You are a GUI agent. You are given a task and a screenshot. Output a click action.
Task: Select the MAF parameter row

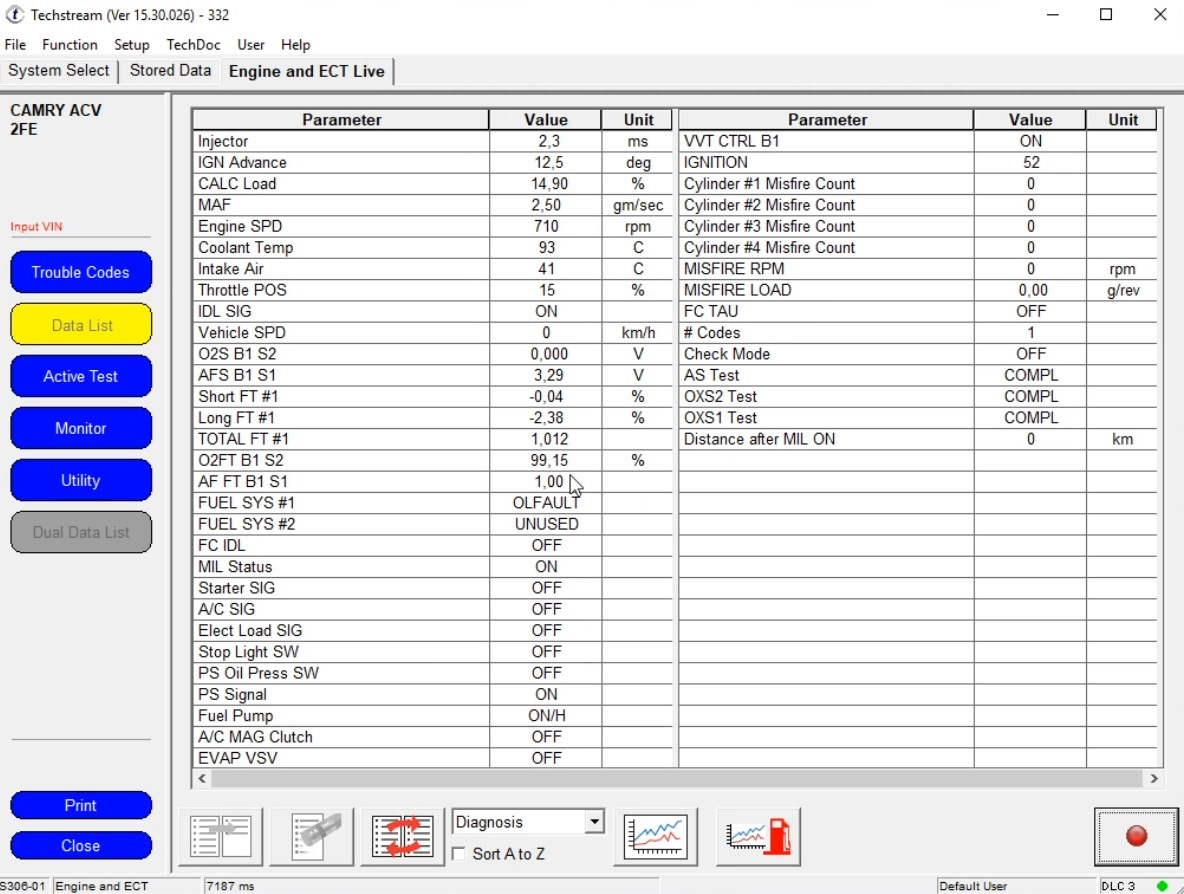pos(433,205)
